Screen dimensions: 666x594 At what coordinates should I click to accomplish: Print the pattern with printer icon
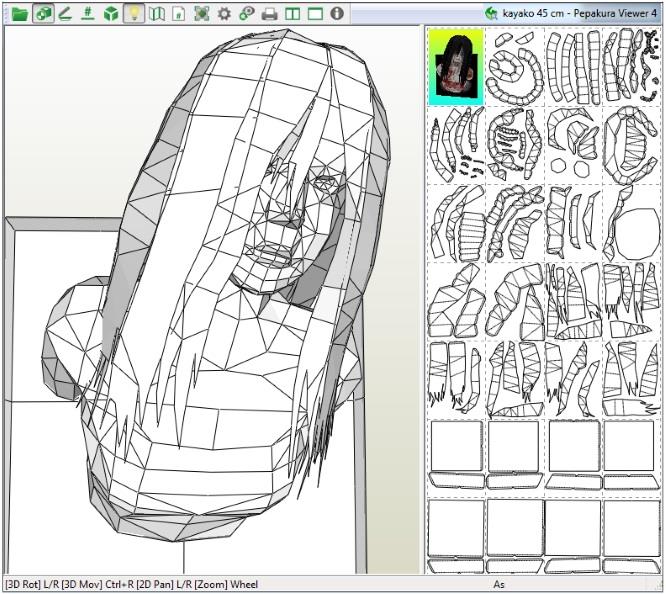click(x=269, y=14)
